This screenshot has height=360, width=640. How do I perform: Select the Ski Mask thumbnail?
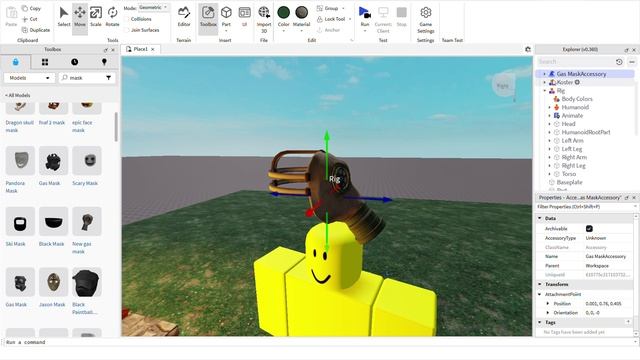pos(20,221)
